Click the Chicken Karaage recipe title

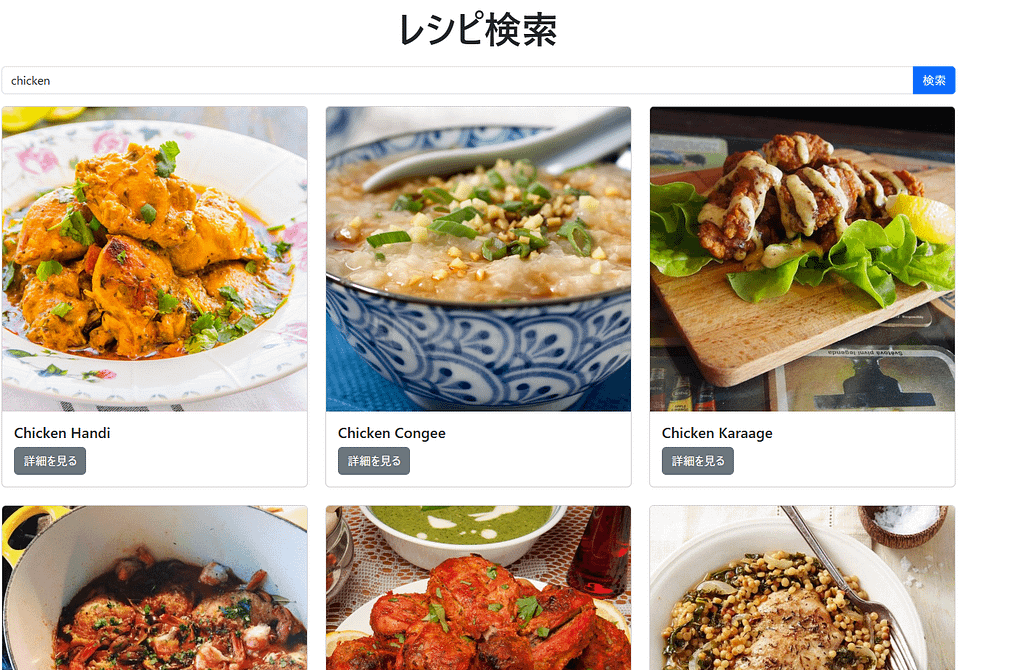pos(717,433)
